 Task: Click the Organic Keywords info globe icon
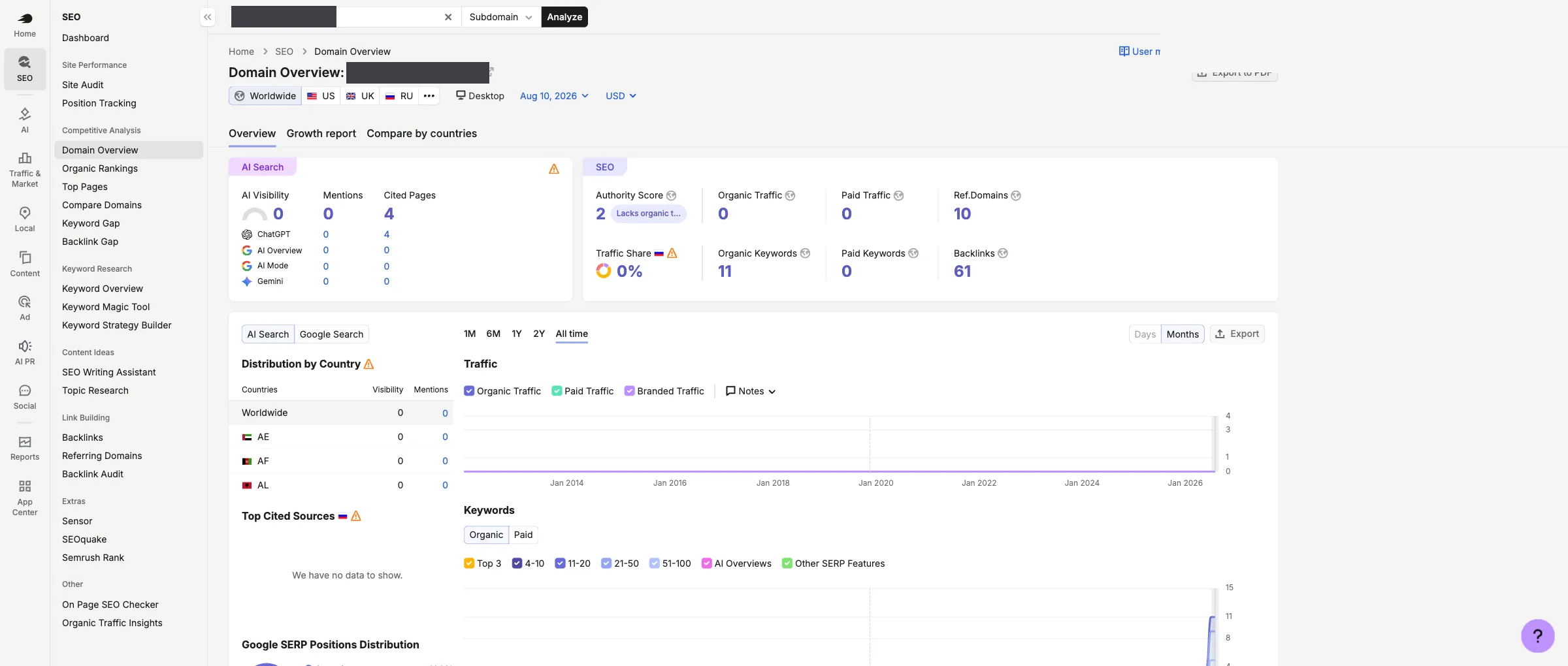click(x=805, y=253)
